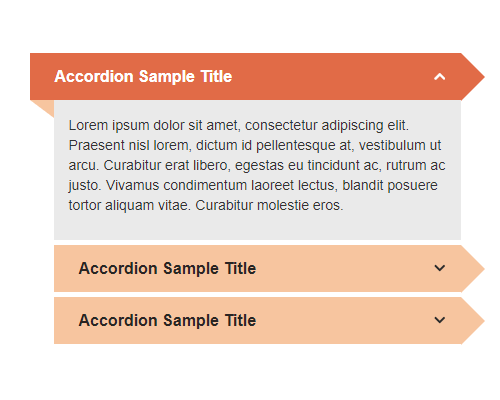The image size is (500, 400).
Task: Click the folded corner triangle beneath the active header
Action: tap(46, 106)
